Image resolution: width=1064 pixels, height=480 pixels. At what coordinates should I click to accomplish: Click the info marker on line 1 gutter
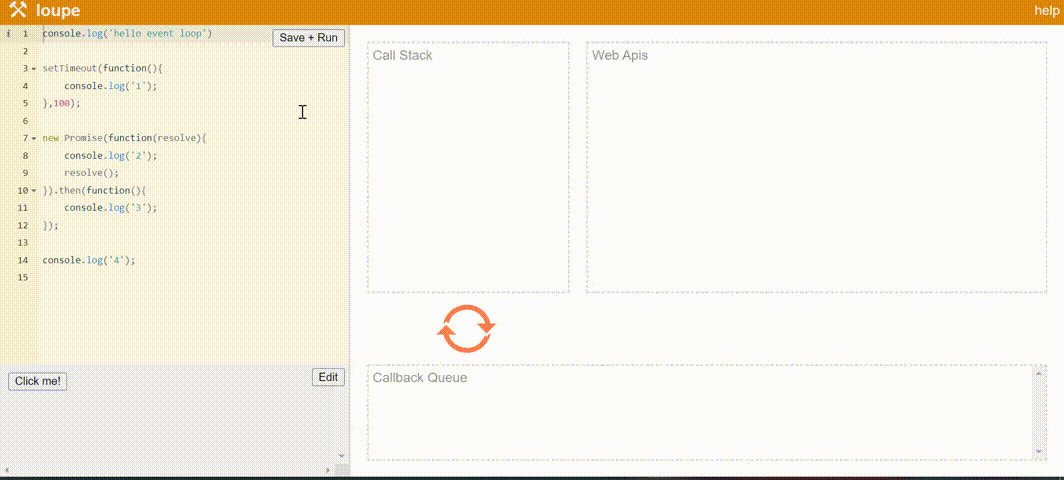tap(8, 33)
